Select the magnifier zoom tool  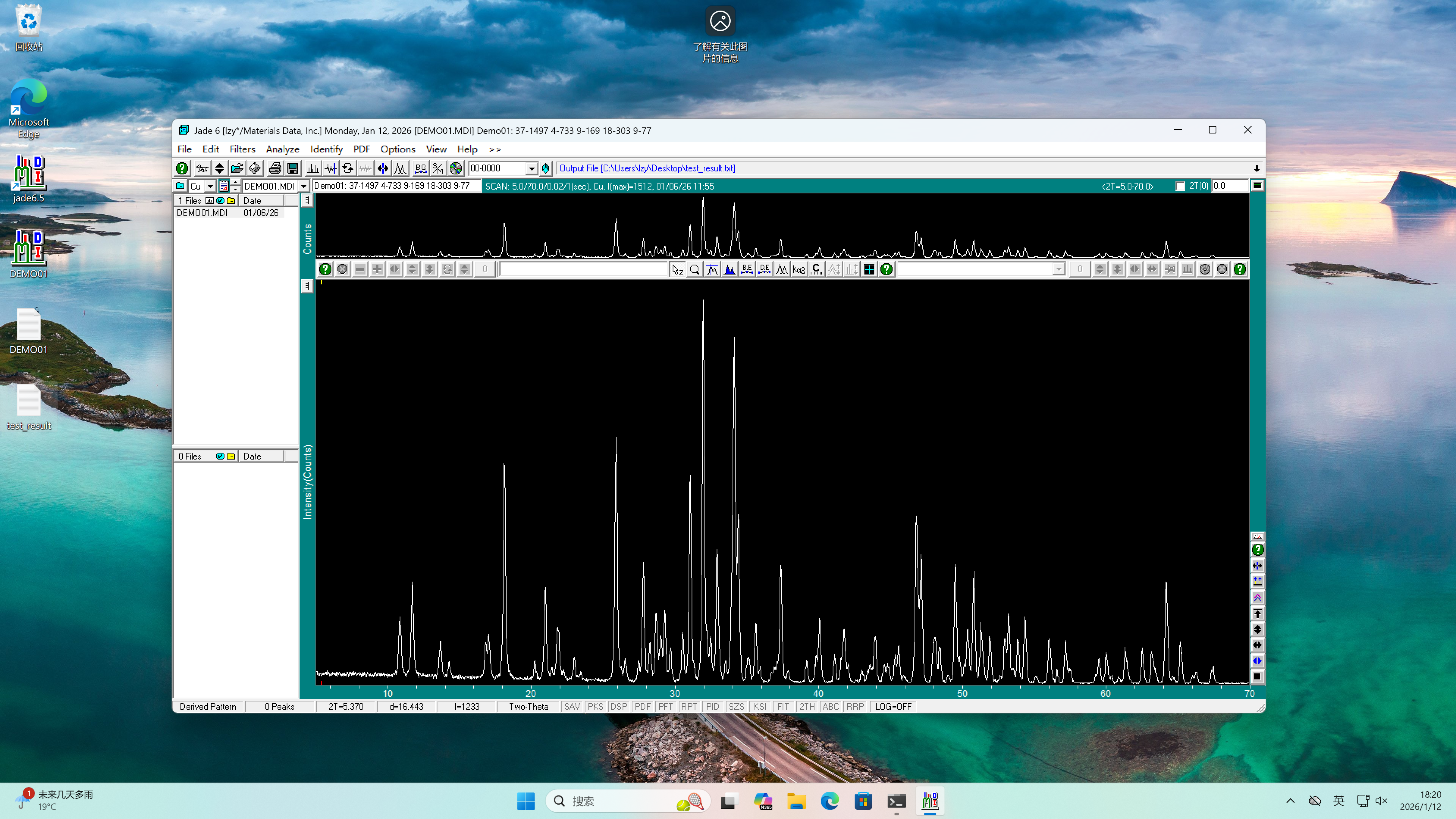coord(695,270)
